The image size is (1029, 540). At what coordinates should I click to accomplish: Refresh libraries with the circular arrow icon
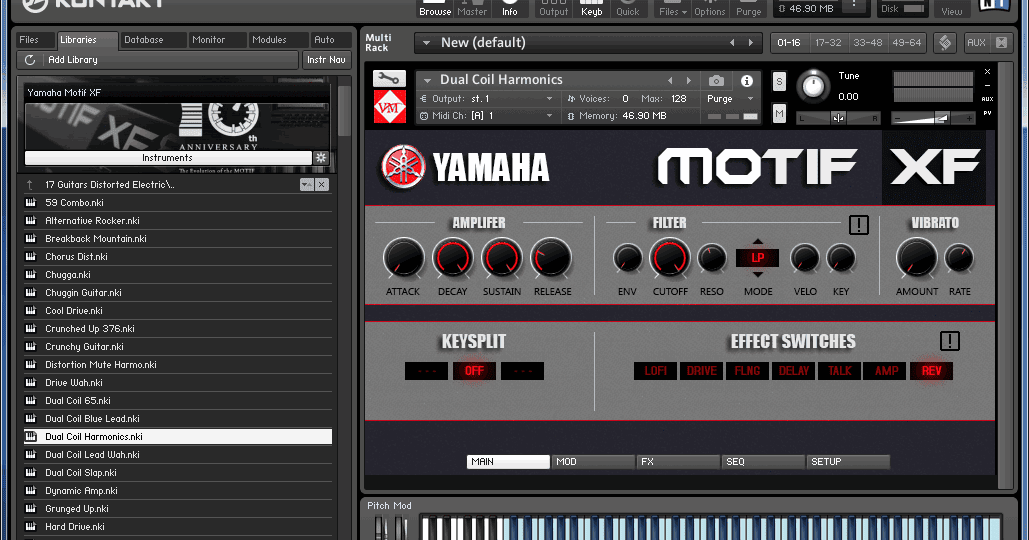point(30,60)
